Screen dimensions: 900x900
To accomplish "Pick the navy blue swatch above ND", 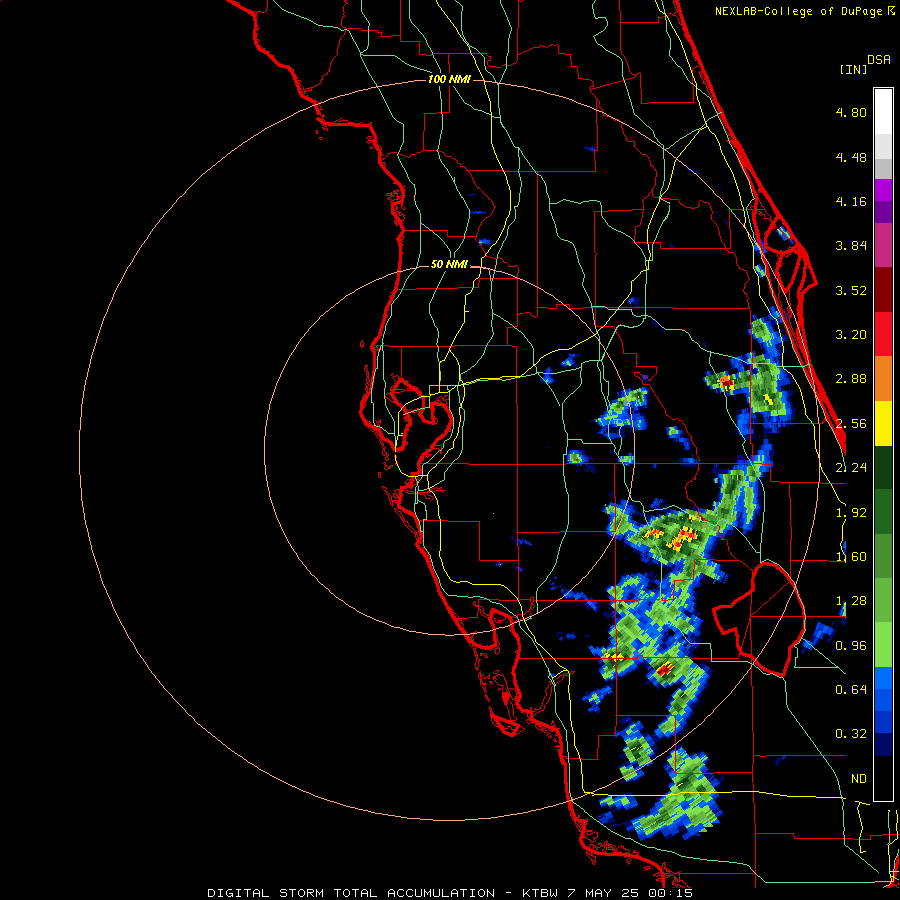I will click(x=883, y=744).
